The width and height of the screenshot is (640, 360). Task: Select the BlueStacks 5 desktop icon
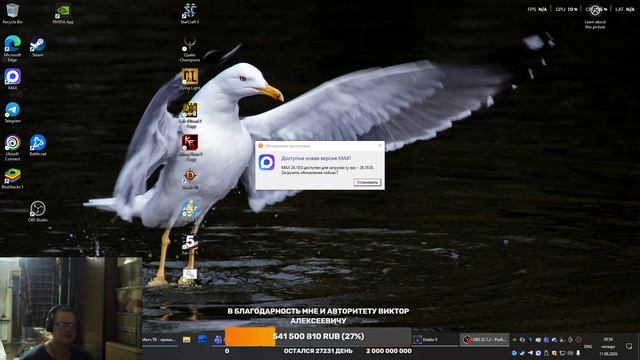tap(13, 179)
